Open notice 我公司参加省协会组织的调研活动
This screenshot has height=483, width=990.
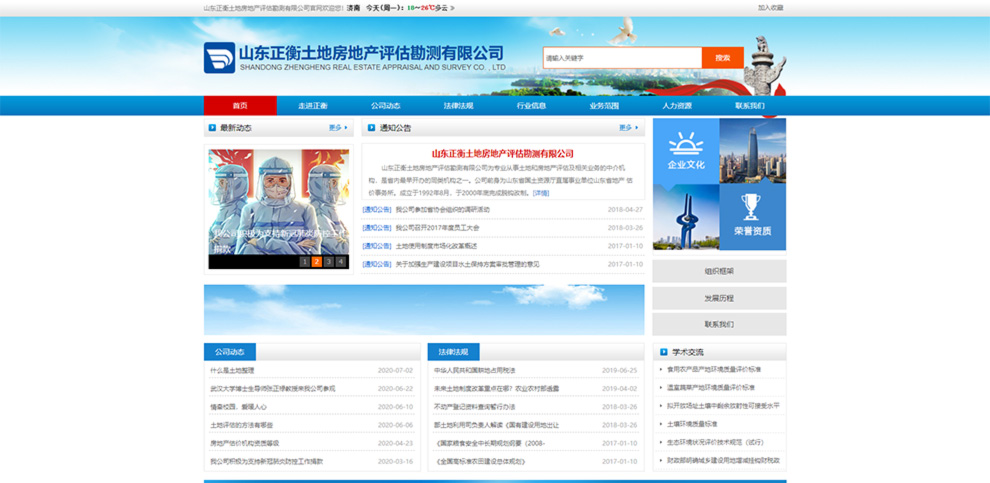coord(443,210)
